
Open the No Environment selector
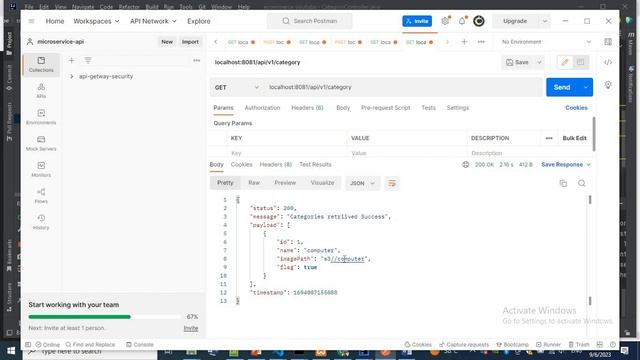[x=546, y=42]
